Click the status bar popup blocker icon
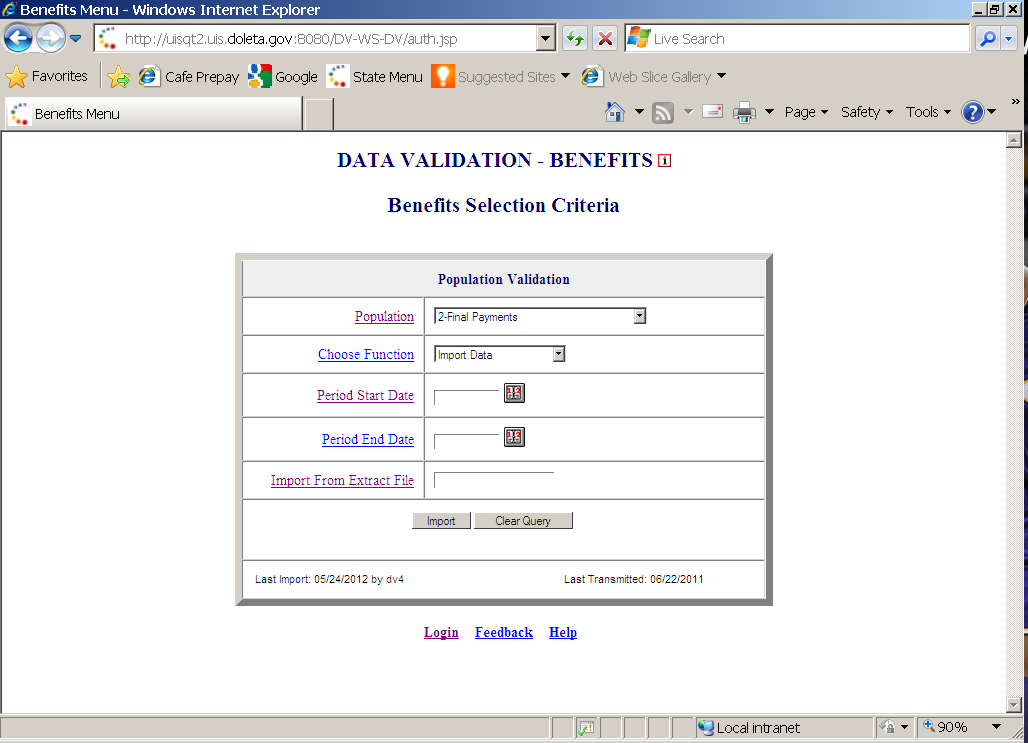This screenshot has width=1028, height=743. point(586,727)
